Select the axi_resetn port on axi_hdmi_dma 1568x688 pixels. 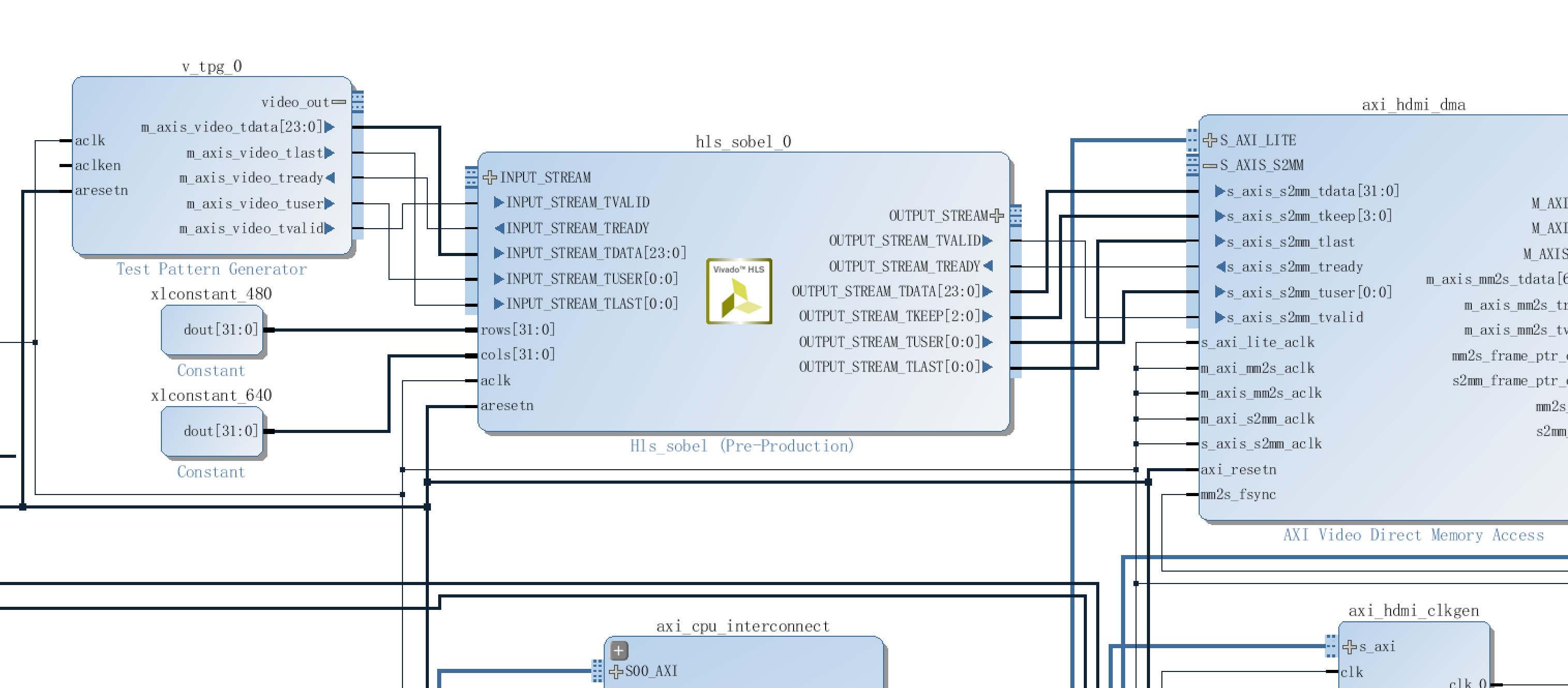click(1238, 469)
